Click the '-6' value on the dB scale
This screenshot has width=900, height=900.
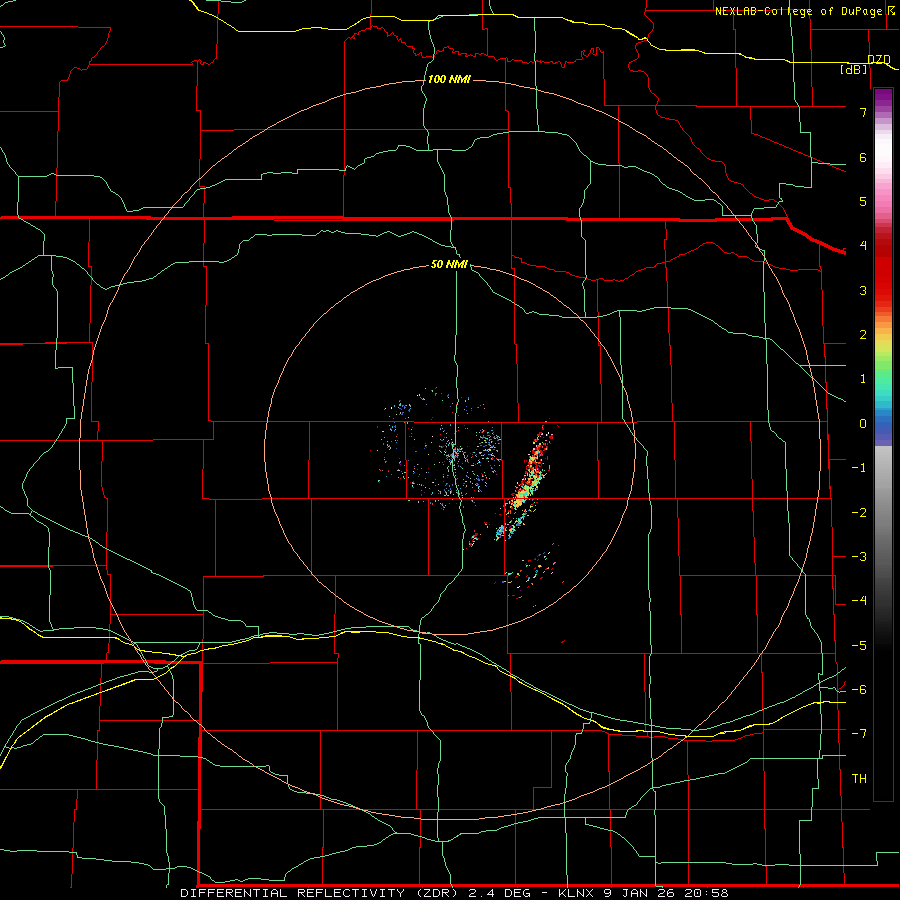[x=859, y=690]
